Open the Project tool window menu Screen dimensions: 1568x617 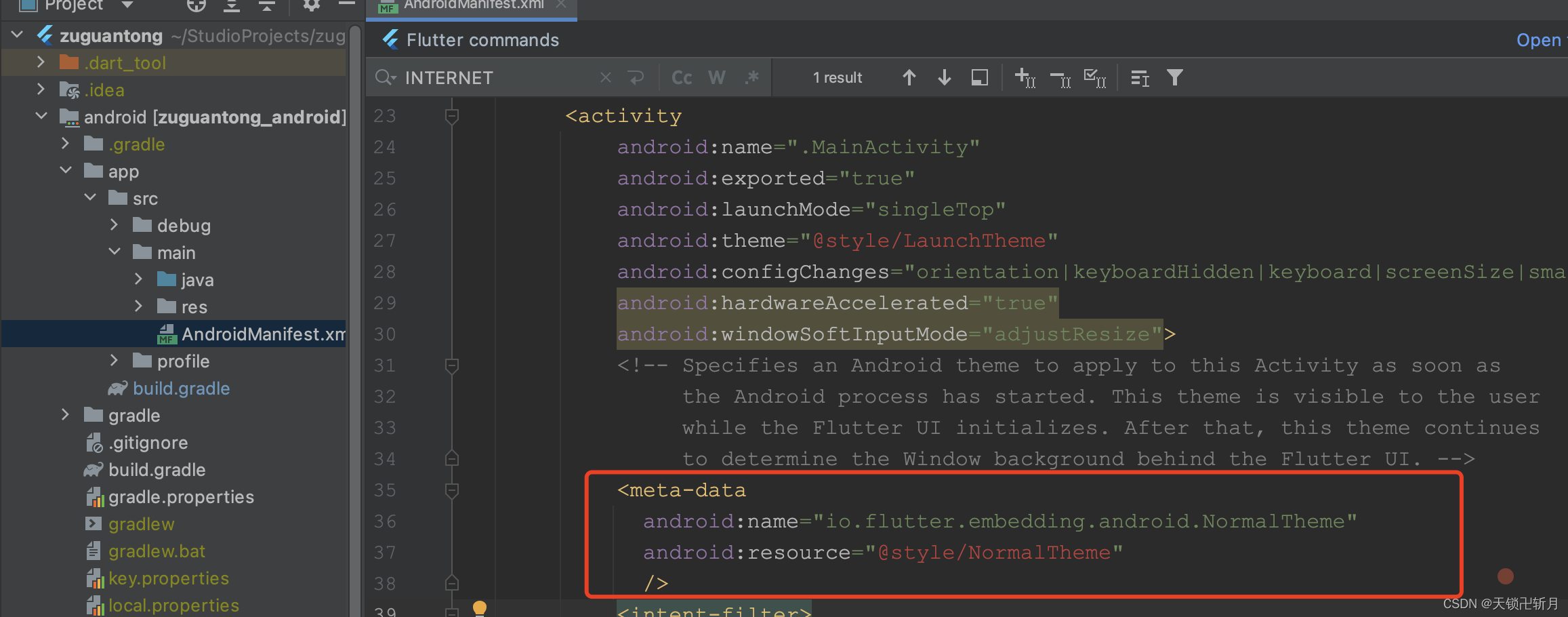coord(346,5)
